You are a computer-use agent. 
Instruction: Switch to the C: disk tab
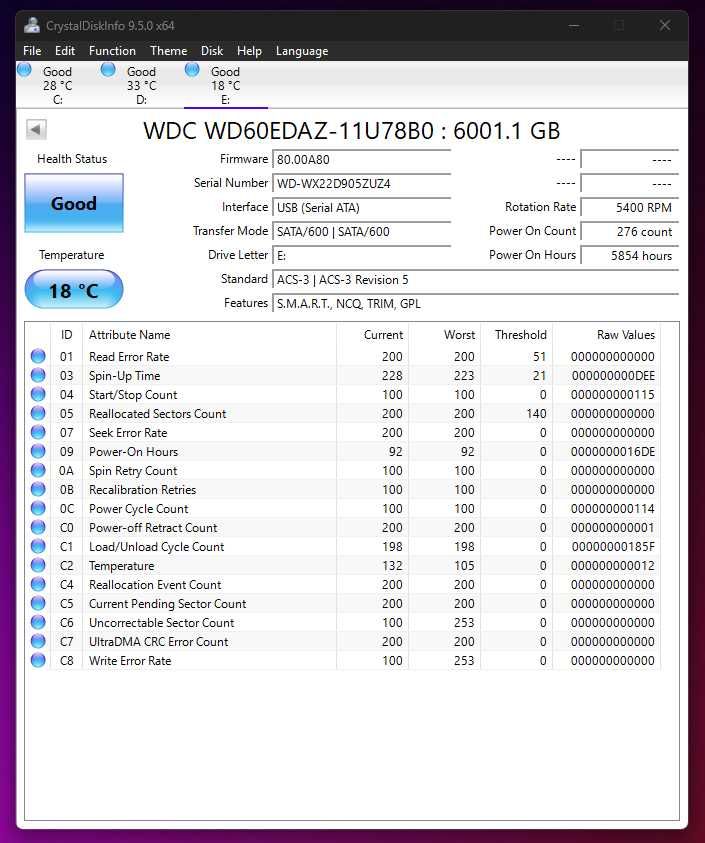pos(58,85)
